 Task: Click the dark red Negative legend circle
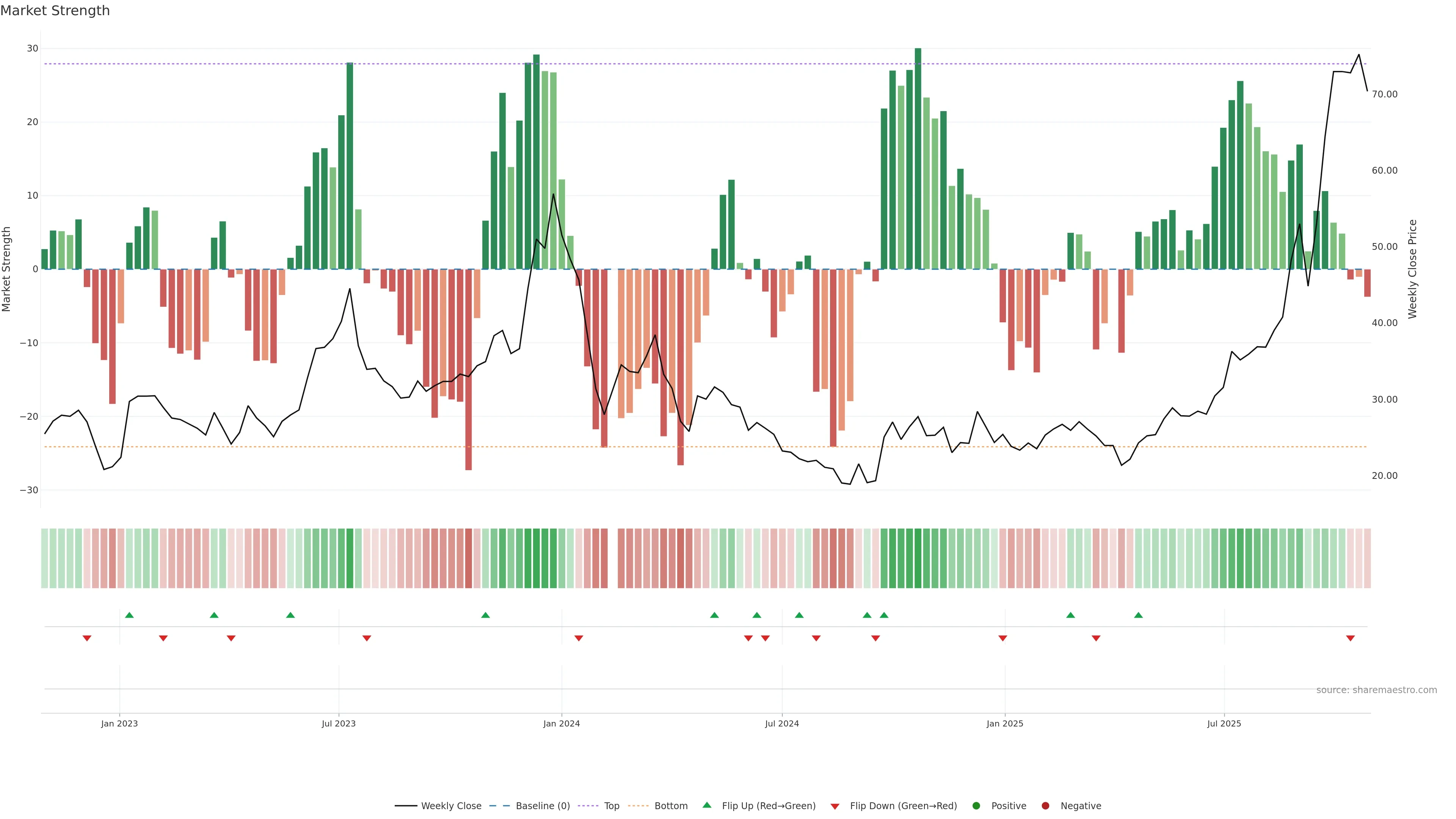[1045, 806]
